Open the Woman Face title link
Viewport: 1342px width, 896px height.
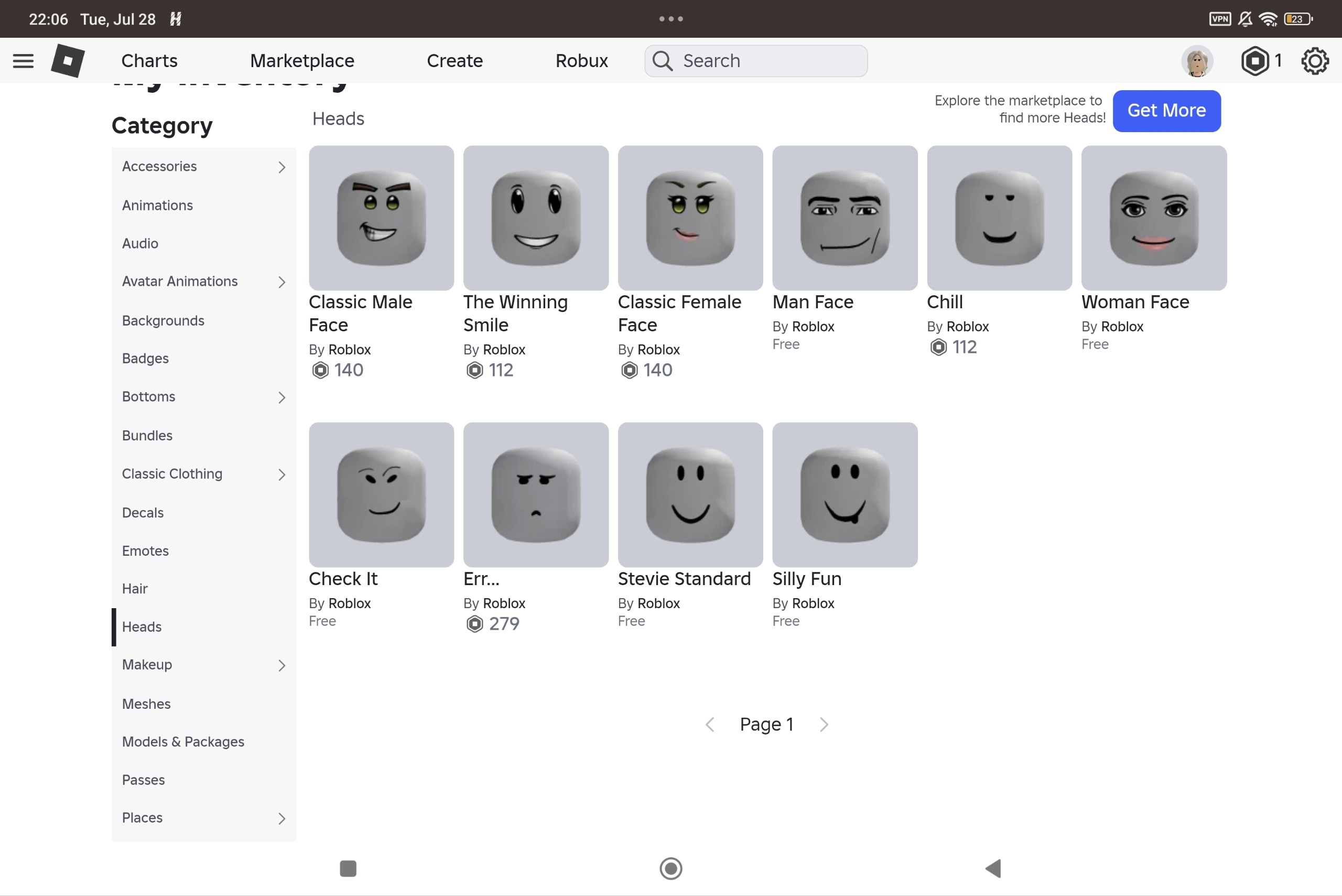(x=1135, y=301)
